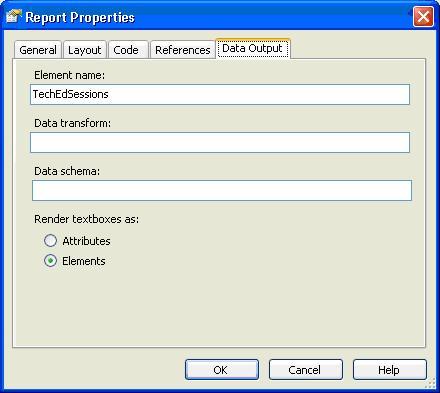Click the Cancel button
440x393 pixels.
click(306, 370)
